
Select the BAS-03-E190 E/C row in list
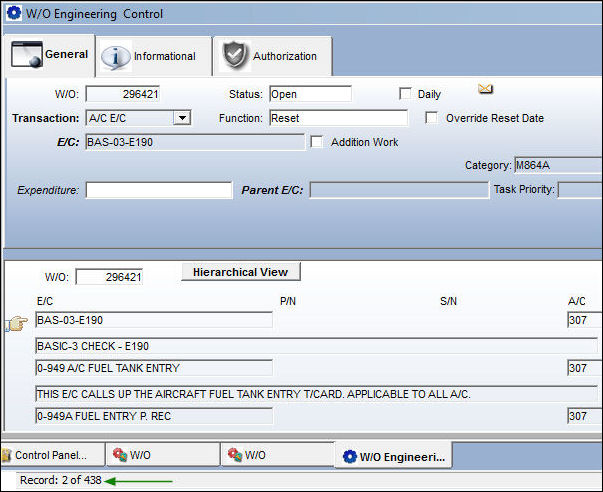(154, 320)
